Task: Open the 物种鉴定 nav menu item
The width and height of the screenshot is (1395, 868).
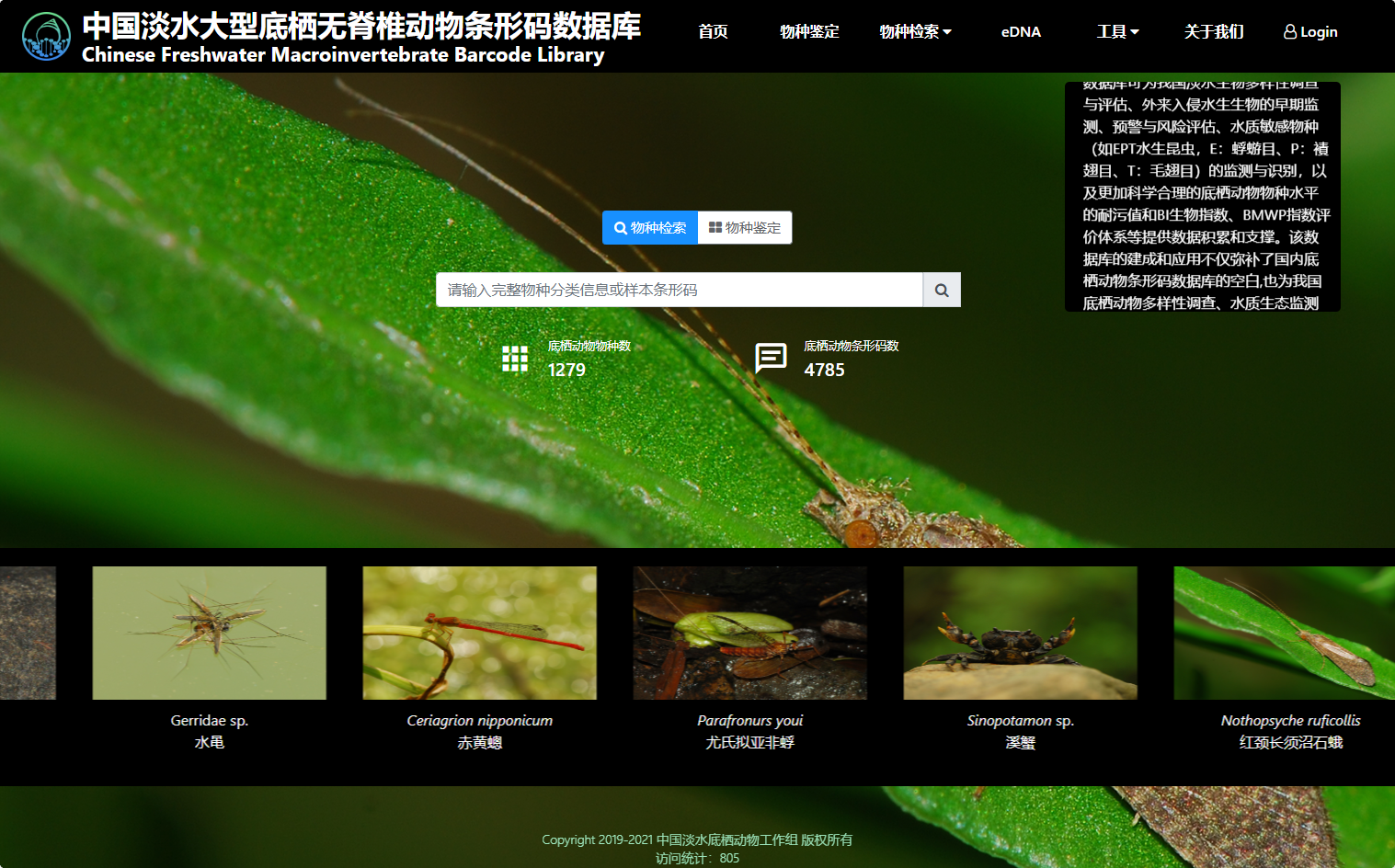Action: coord(809,31)
